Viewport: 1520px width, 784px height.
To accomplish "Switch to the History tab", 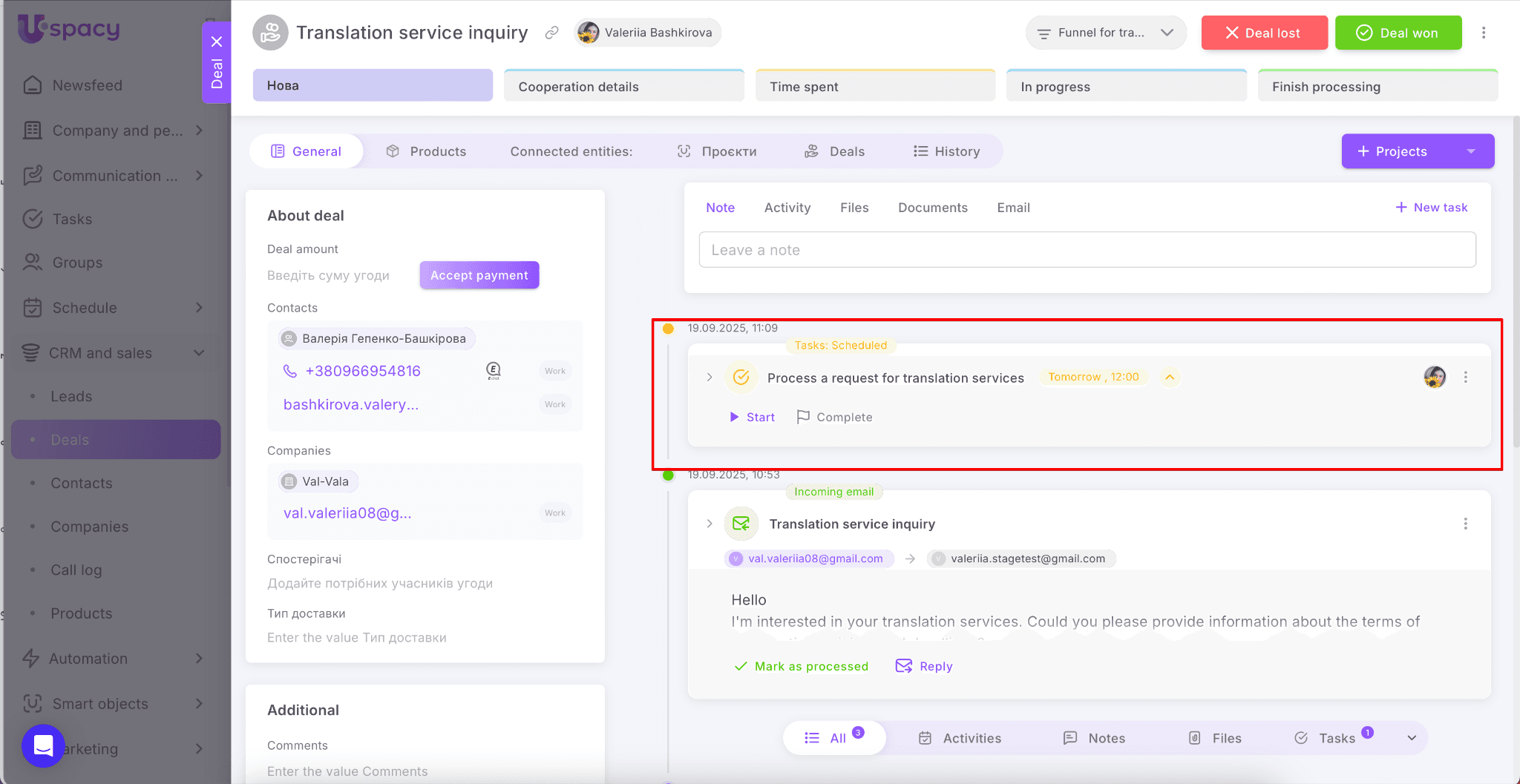I will pos(947,151).
